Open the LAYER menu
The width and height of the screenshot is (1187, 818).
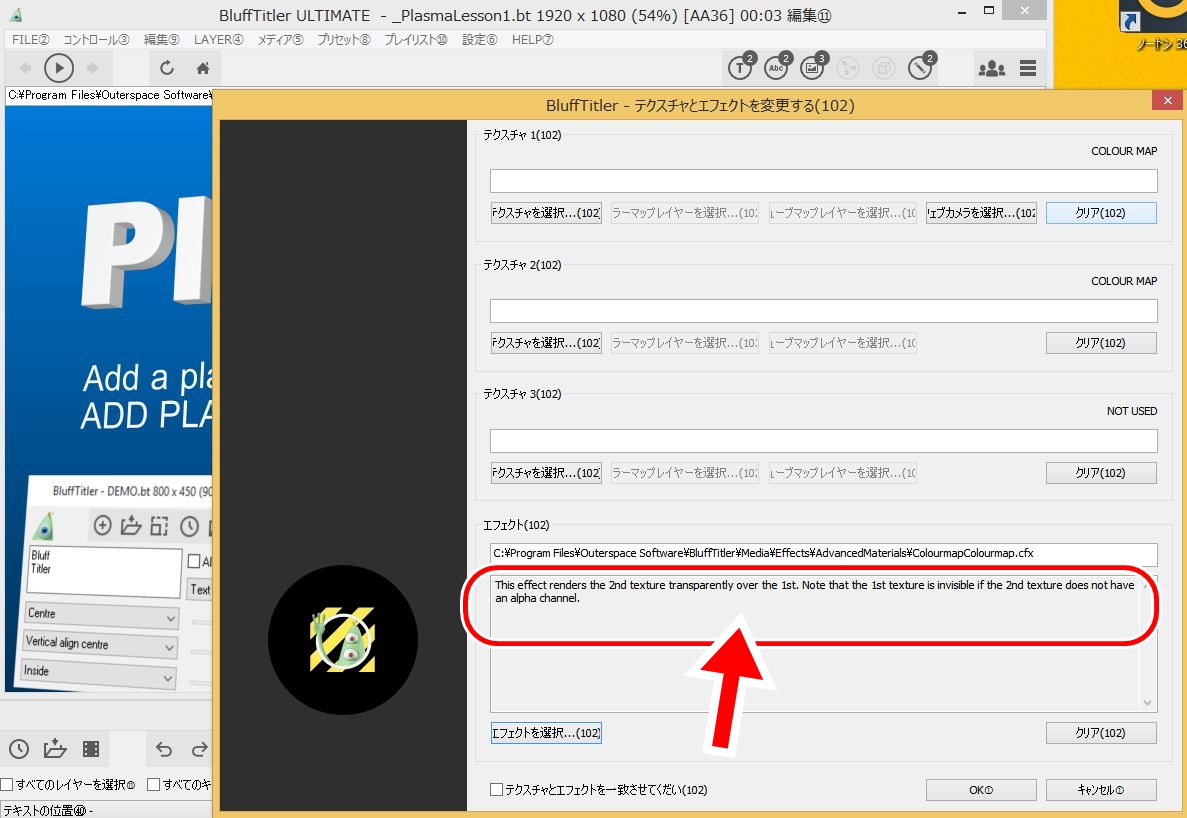click(x=218, y=39)
